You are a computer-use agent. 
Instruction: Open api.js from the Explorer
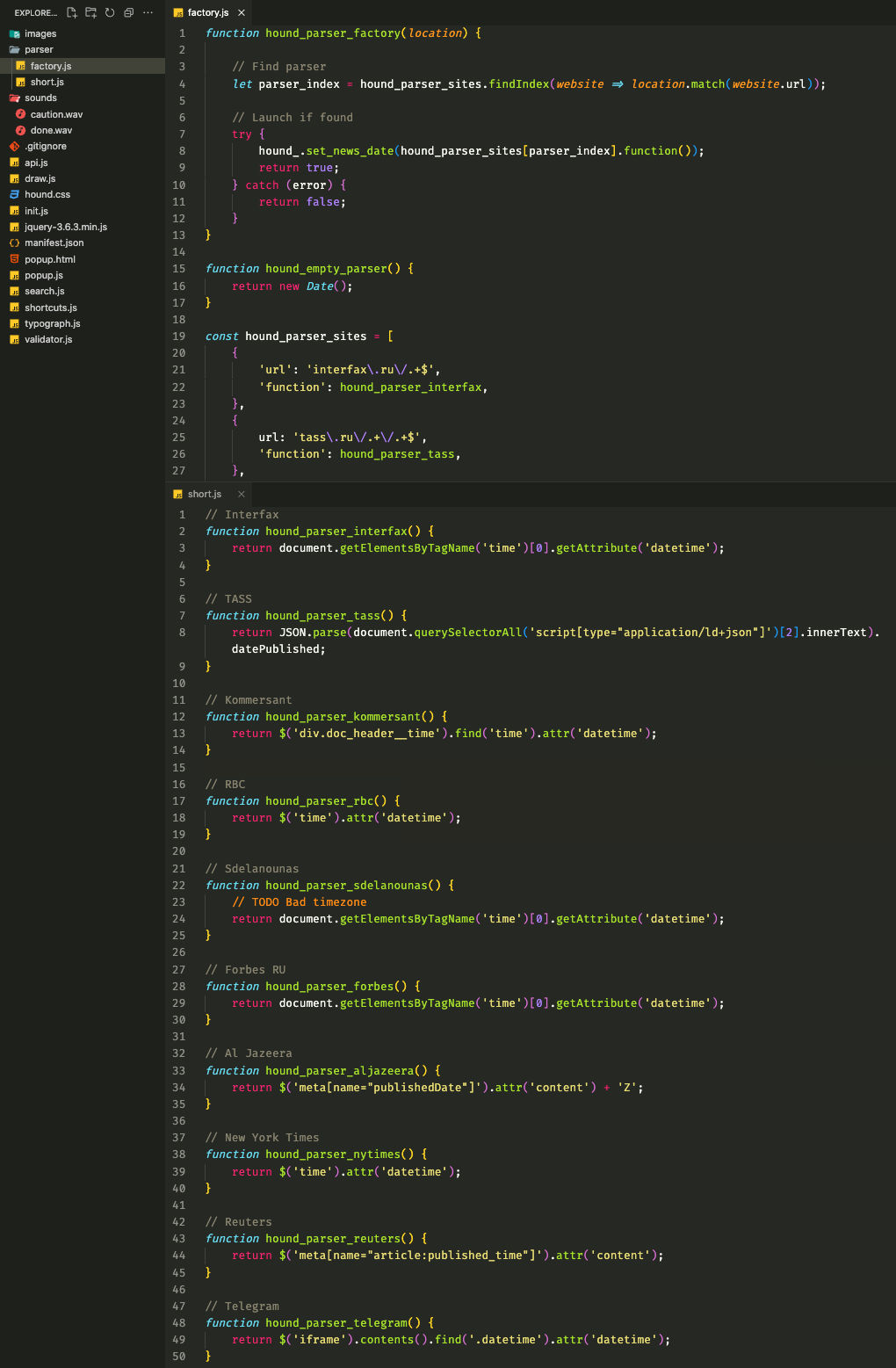tap(83, 163)
